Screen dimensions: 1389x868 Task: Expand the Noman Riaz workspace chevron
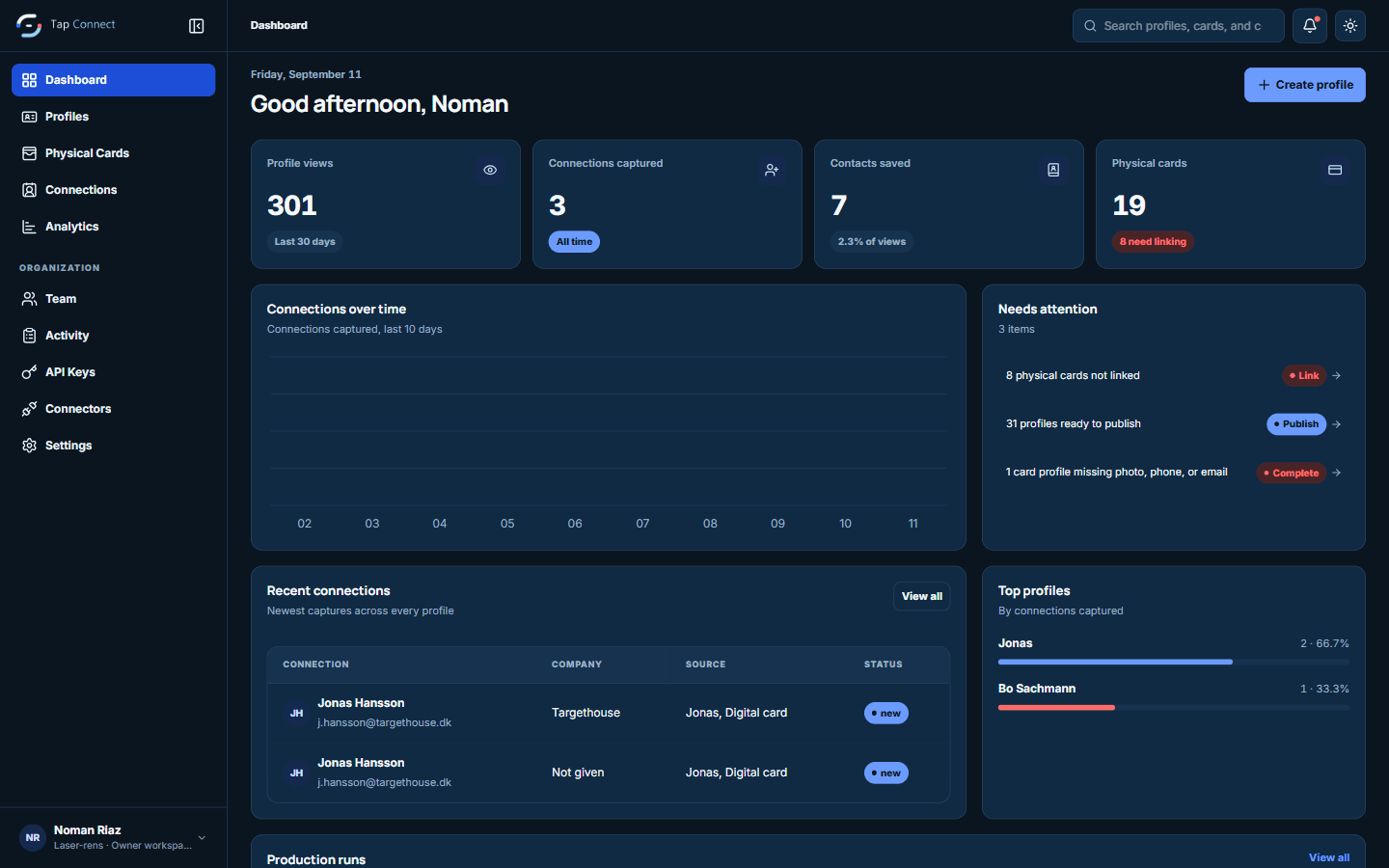pyautogui.click(x=202, y=838)
